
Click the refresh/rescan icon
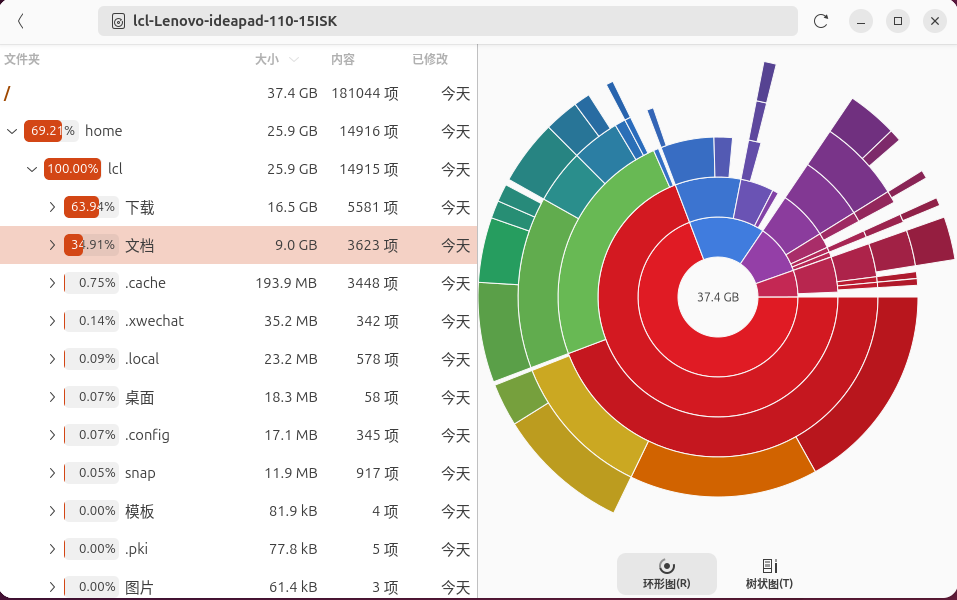pos(821,21)
